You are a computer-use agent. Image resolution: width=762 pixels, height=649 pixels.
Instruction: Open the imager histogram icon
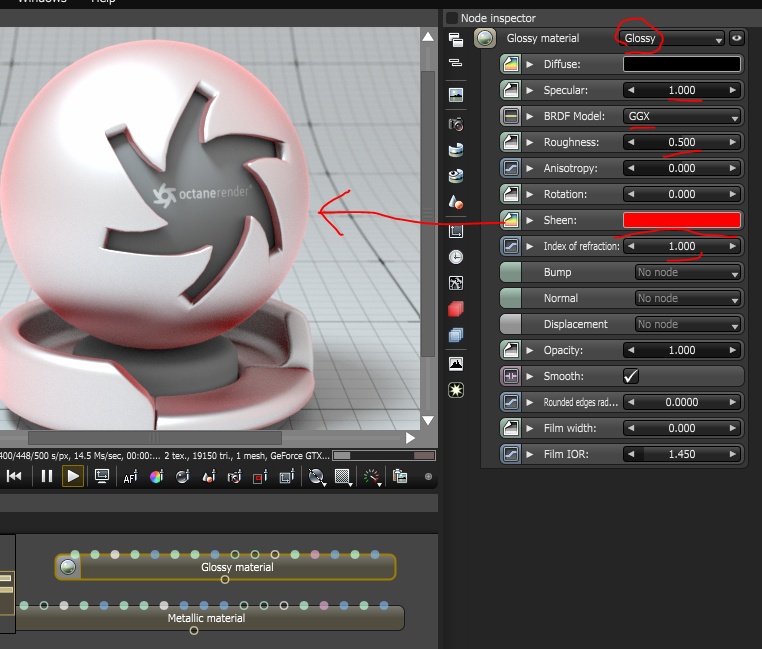pyautogui.click(x=456, y=364)
